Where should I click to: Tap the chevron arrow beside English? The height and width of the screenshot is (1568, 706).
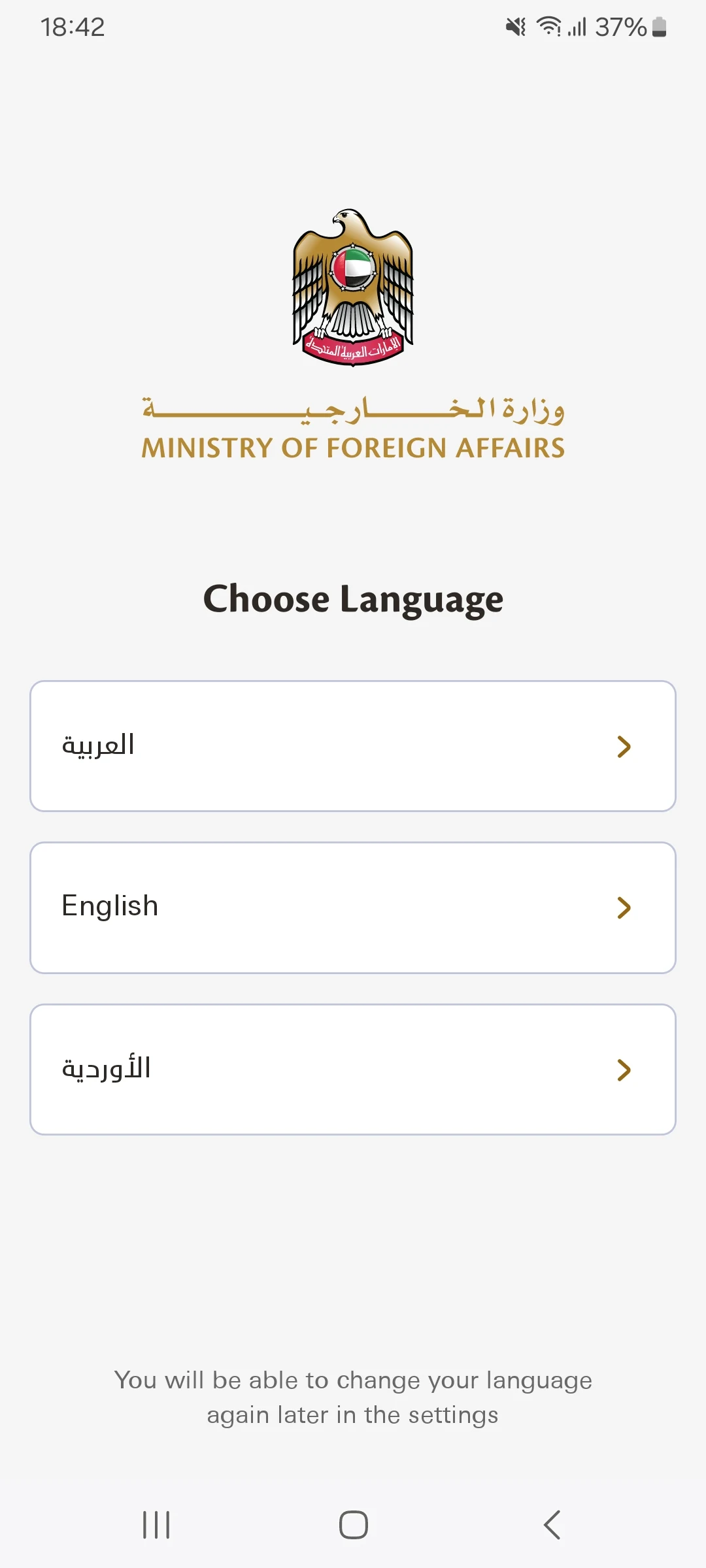tap(624, 907)
